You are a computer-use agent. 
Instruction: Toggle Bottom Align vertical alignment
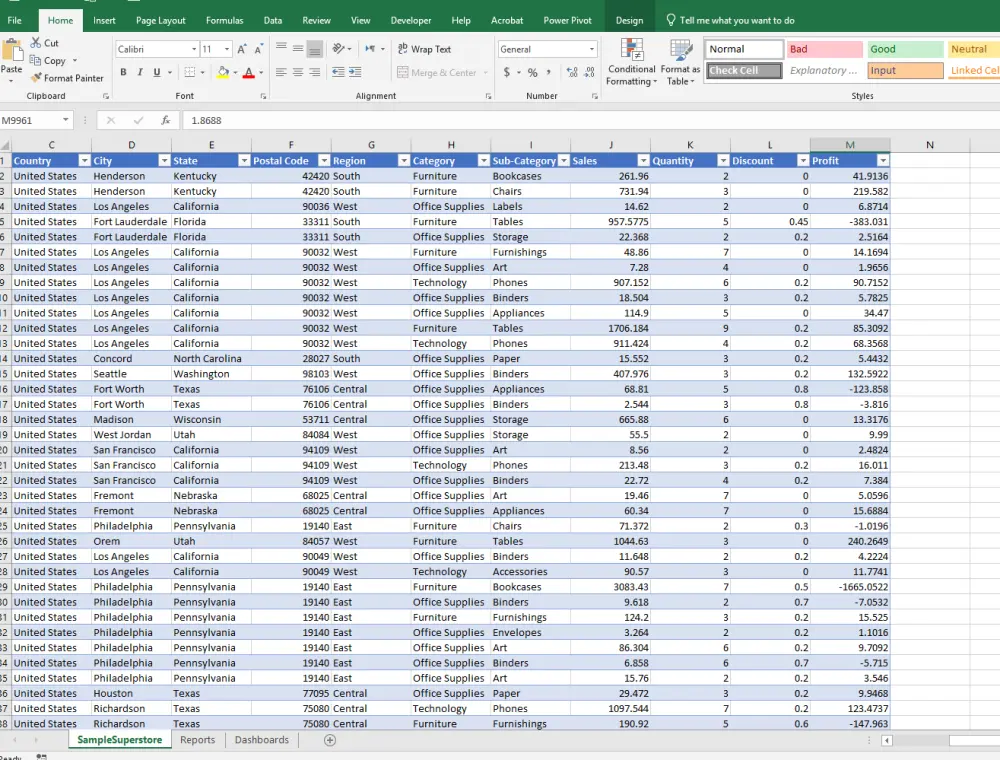pyautogui.click(x=314, y=48)
